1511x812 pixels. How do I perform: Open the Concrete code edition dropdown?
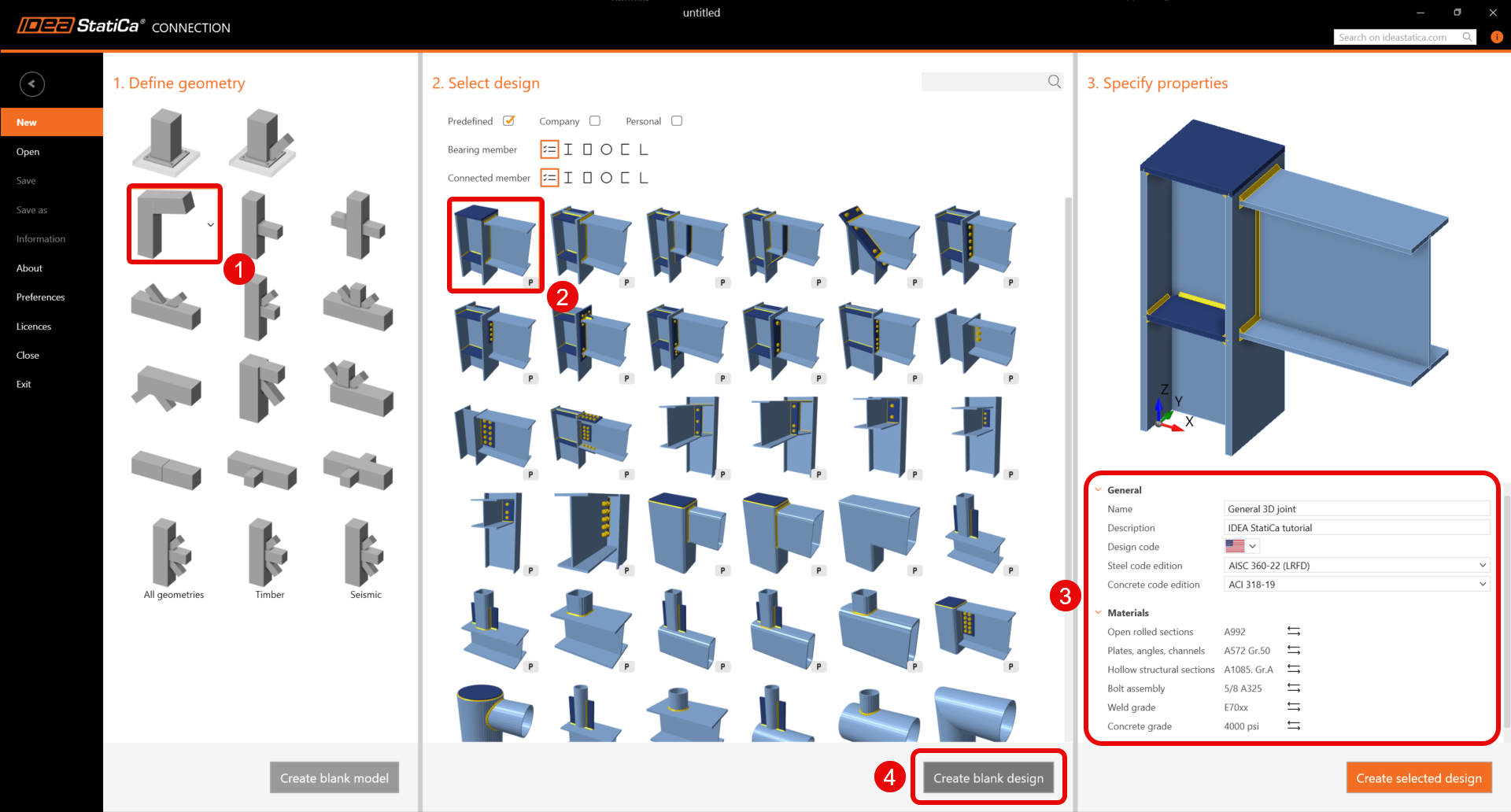coord(1357,585)
